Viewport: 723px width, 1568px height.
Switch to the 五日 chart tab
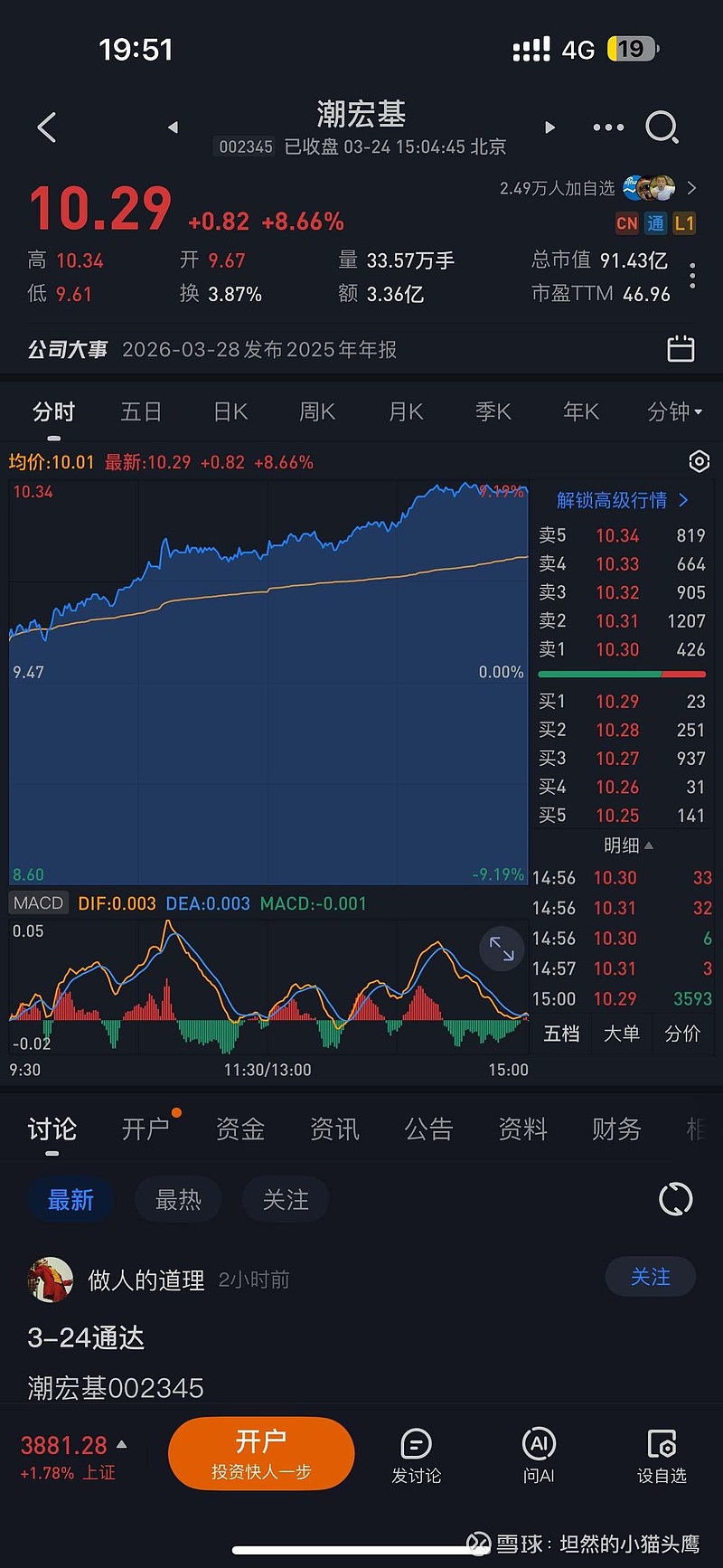141,411
